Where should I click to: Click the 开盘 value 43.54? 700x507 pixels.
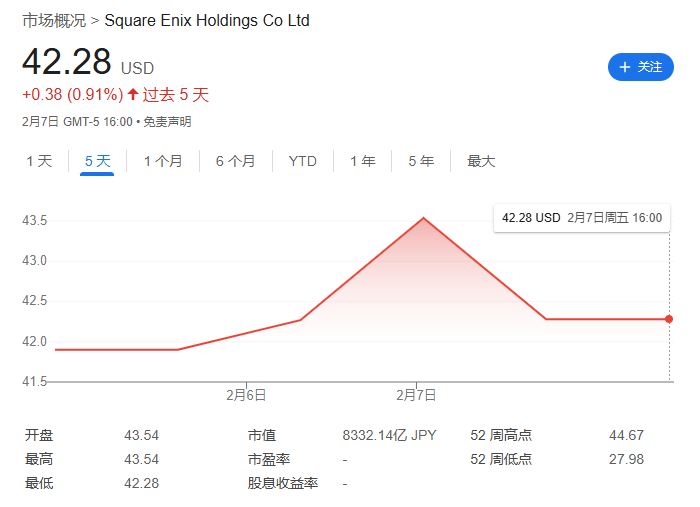(142, 435)
